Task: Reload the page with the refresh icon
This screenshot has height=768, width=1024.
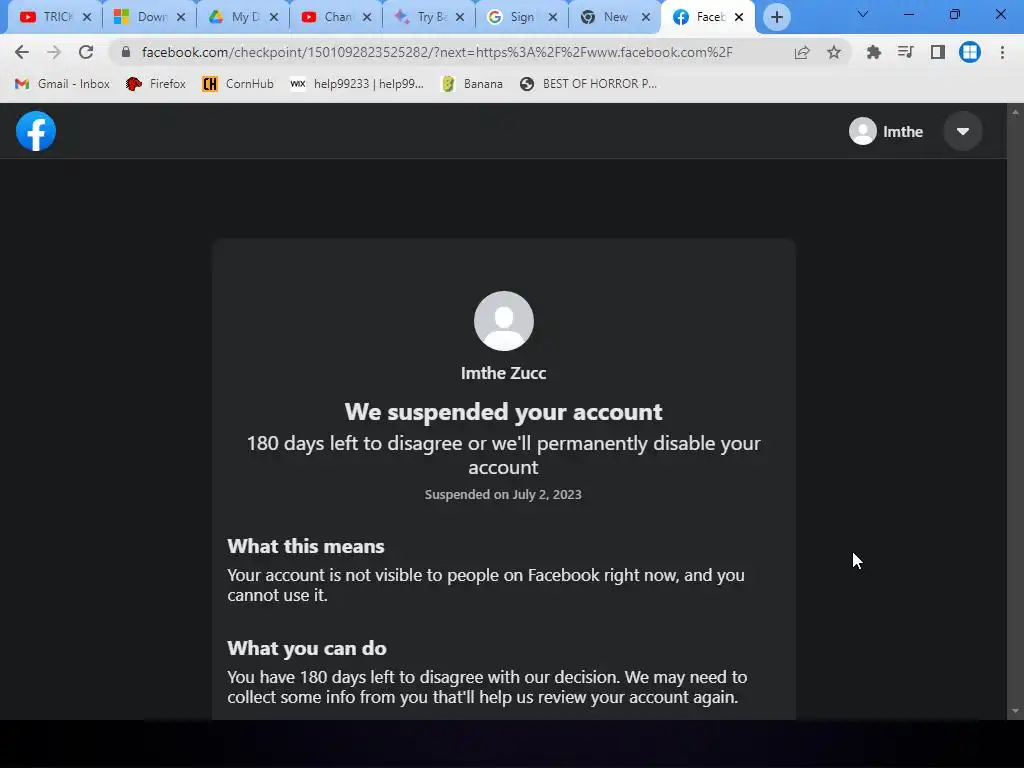Action: tap(86, 52)
